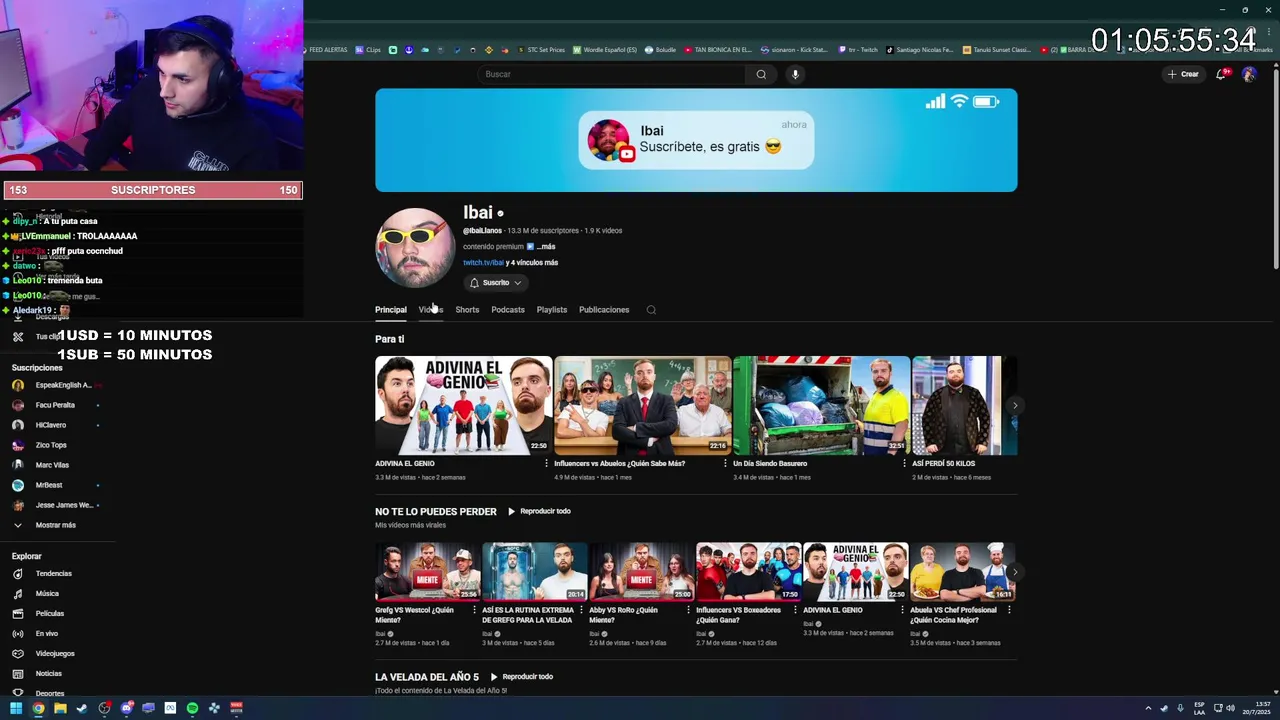Click Reproducir todo for LA VELADA DEL AÑO 5
Viewport: 1280px width, 720px height.
521,677
